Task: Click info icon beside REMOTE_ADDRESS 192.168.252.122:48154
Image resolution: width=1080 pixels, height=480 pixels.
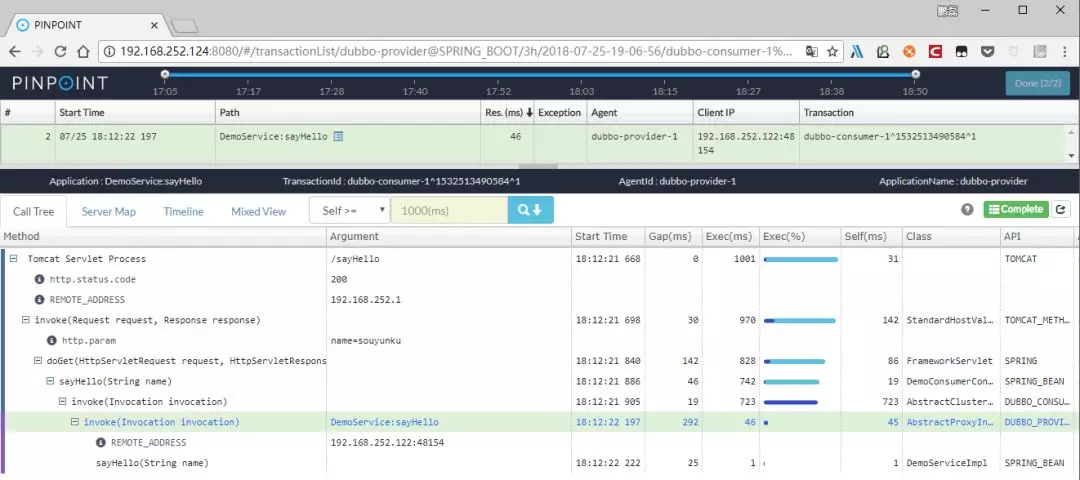Action: click(101, 442)
